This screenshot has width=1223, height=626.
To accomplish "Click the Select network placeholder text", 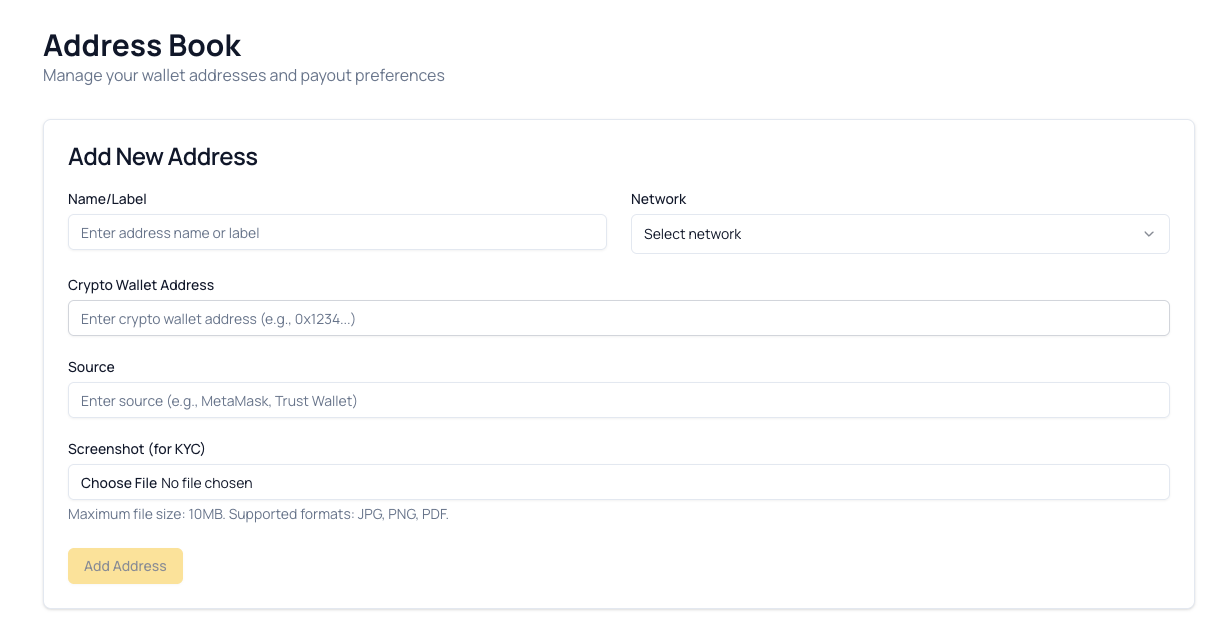I will tap(692, 234).
